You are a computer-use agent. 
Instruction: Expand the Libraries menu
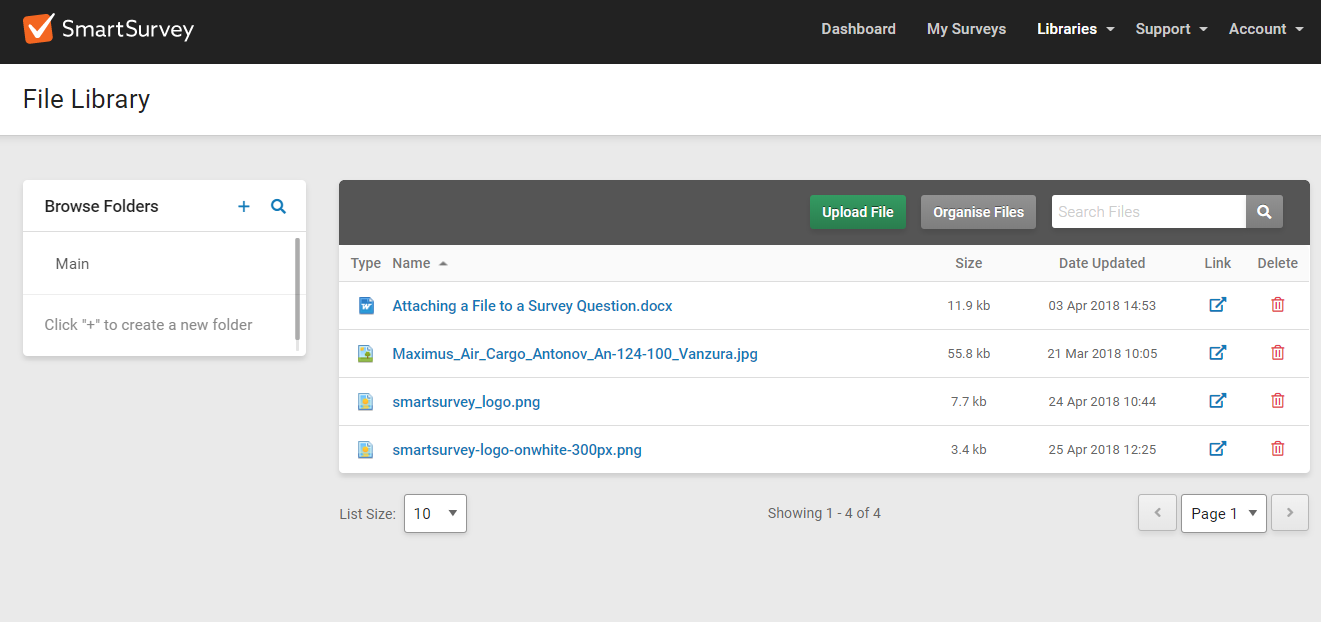click(1075, 29)
